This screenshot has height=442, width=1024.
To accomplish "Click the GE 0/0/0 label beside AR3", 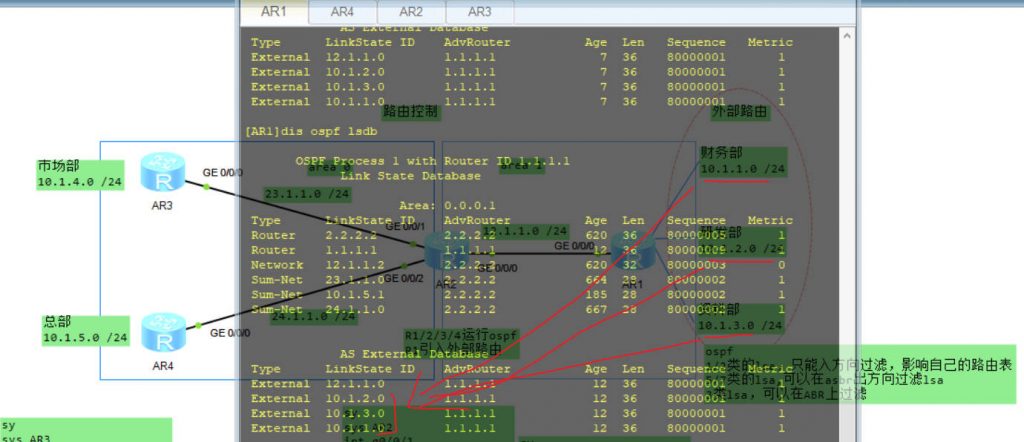I will tap(223, 172).
